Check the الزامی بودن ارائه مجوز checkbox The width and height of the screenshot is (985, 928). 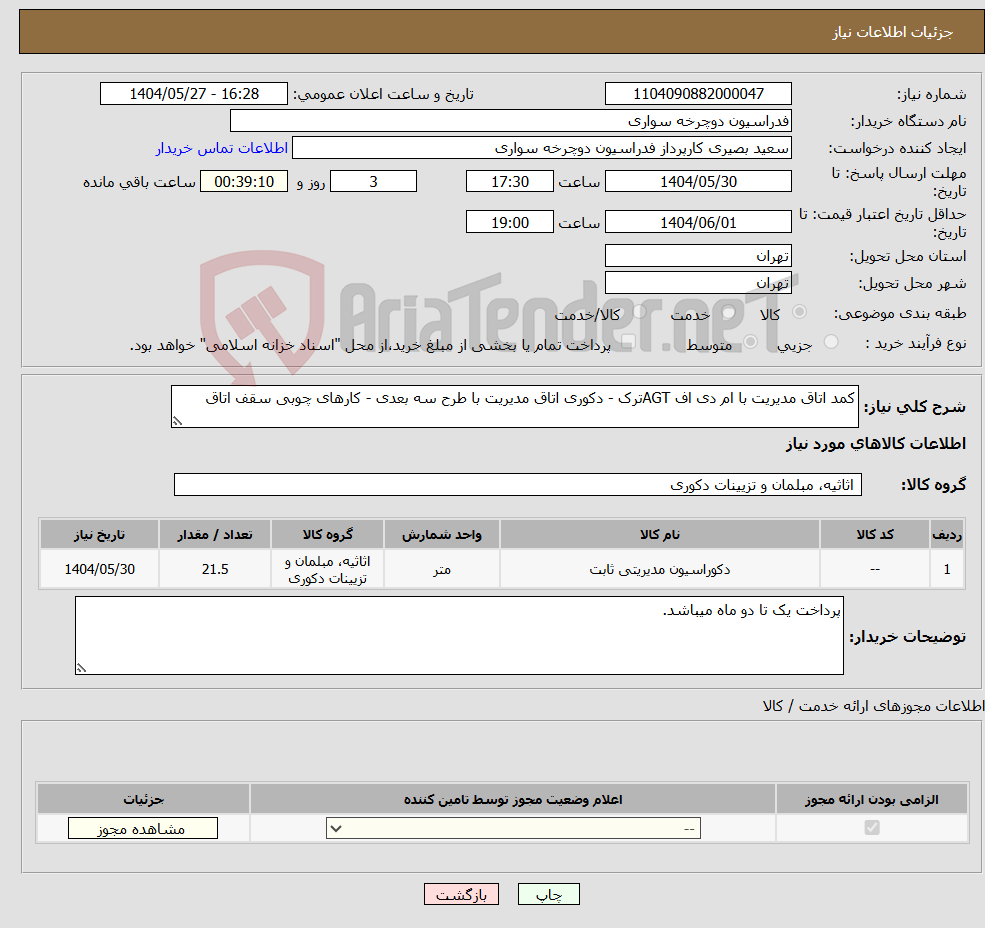point(871,828)
